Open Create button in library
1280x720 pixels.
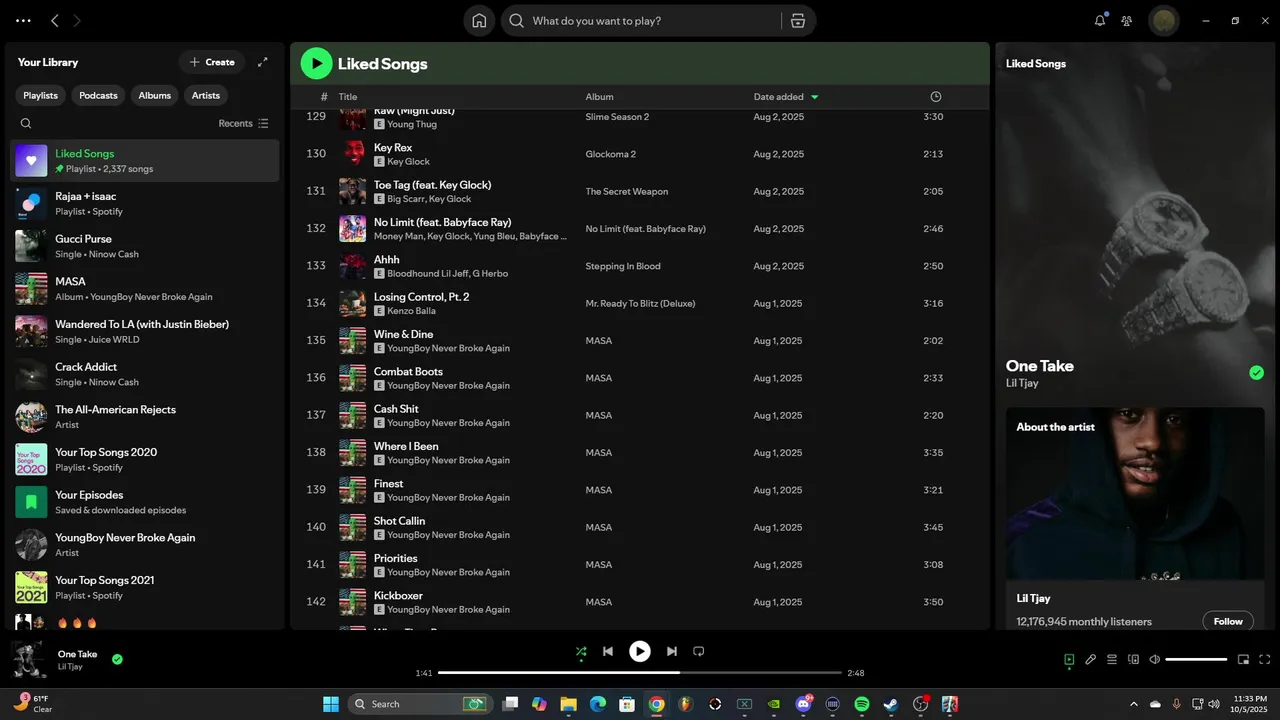(x=212, y=62)
